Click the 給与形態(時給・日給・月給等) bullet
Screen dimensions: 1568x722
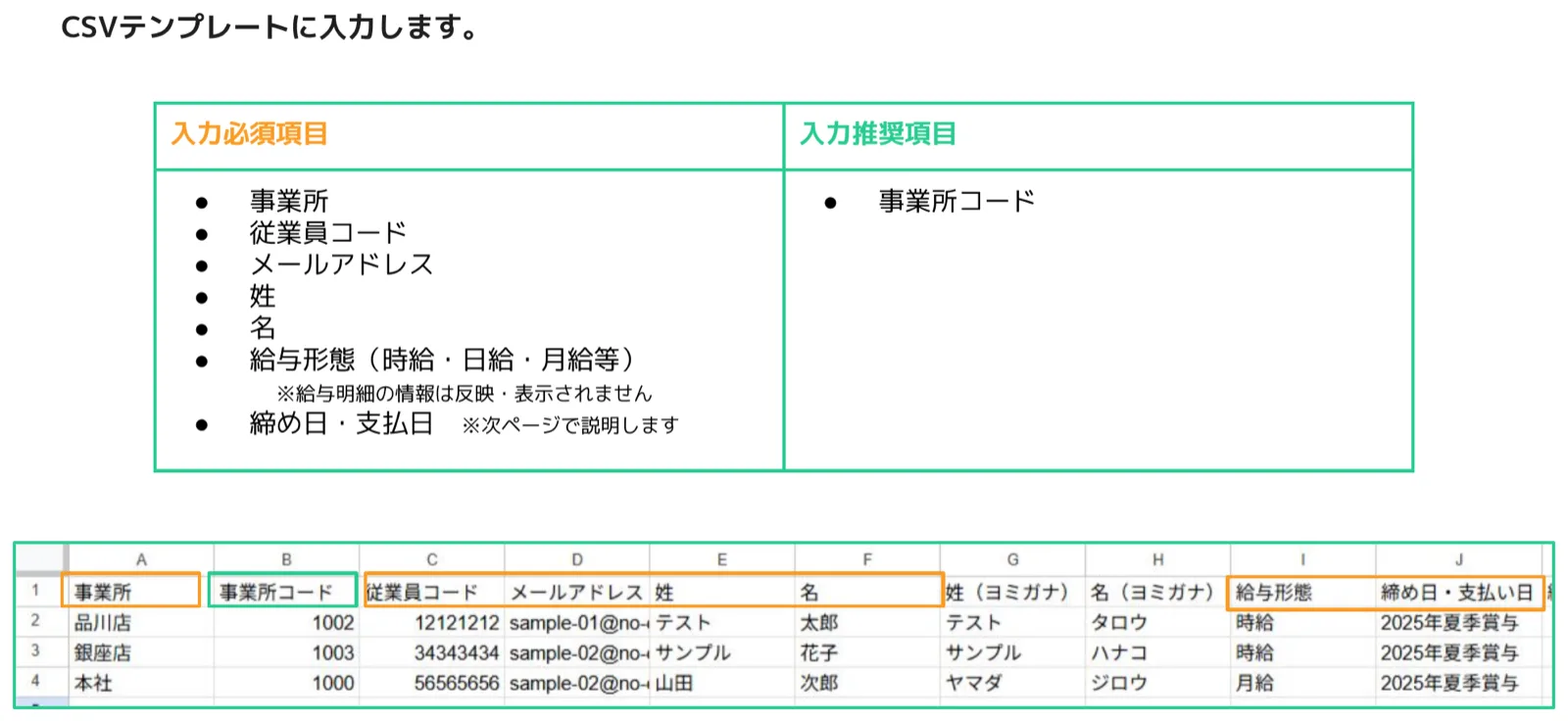446,360
